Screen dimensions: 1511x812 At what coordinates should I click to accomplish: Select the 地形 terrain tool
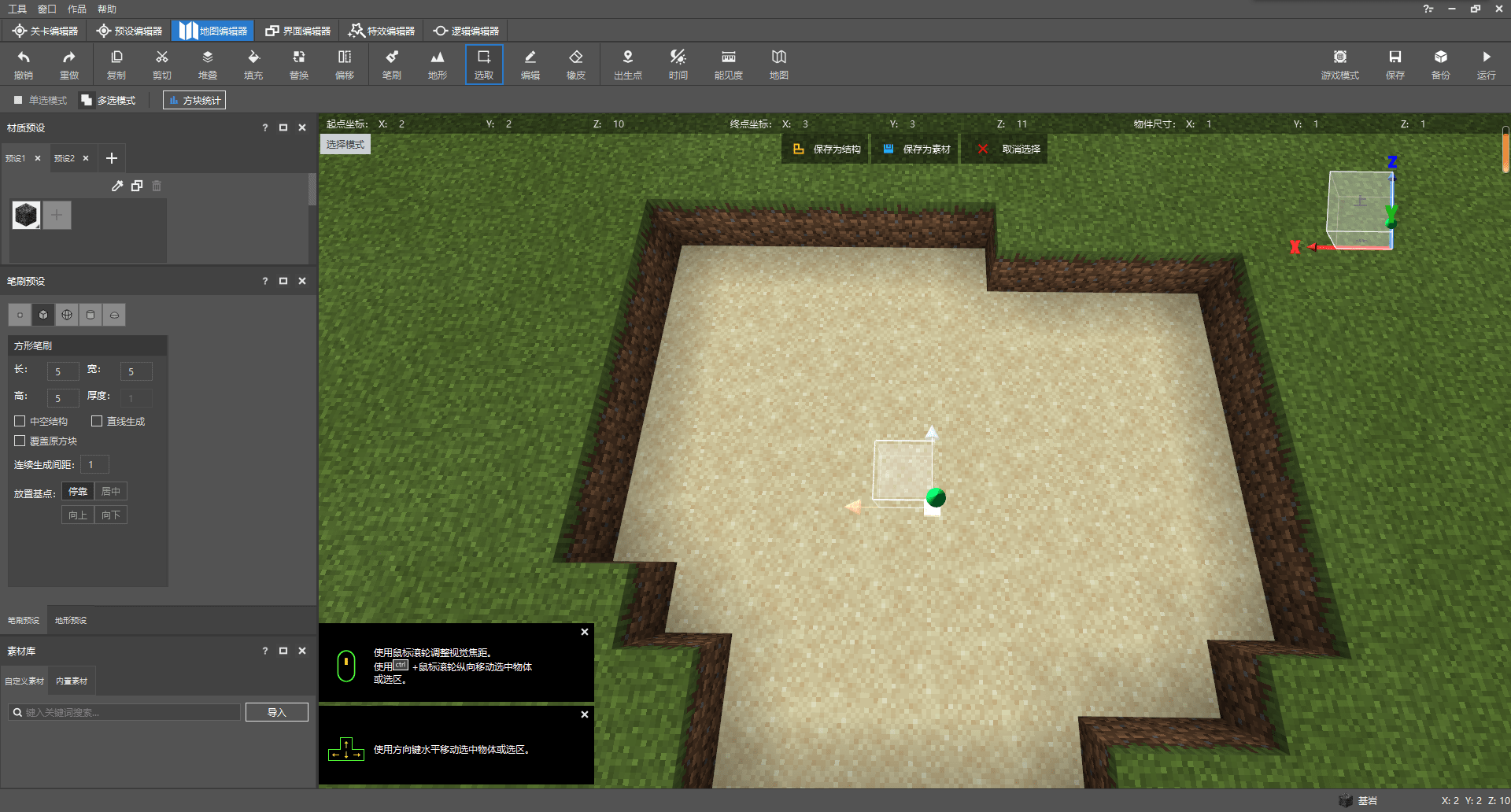click(438, 65)
